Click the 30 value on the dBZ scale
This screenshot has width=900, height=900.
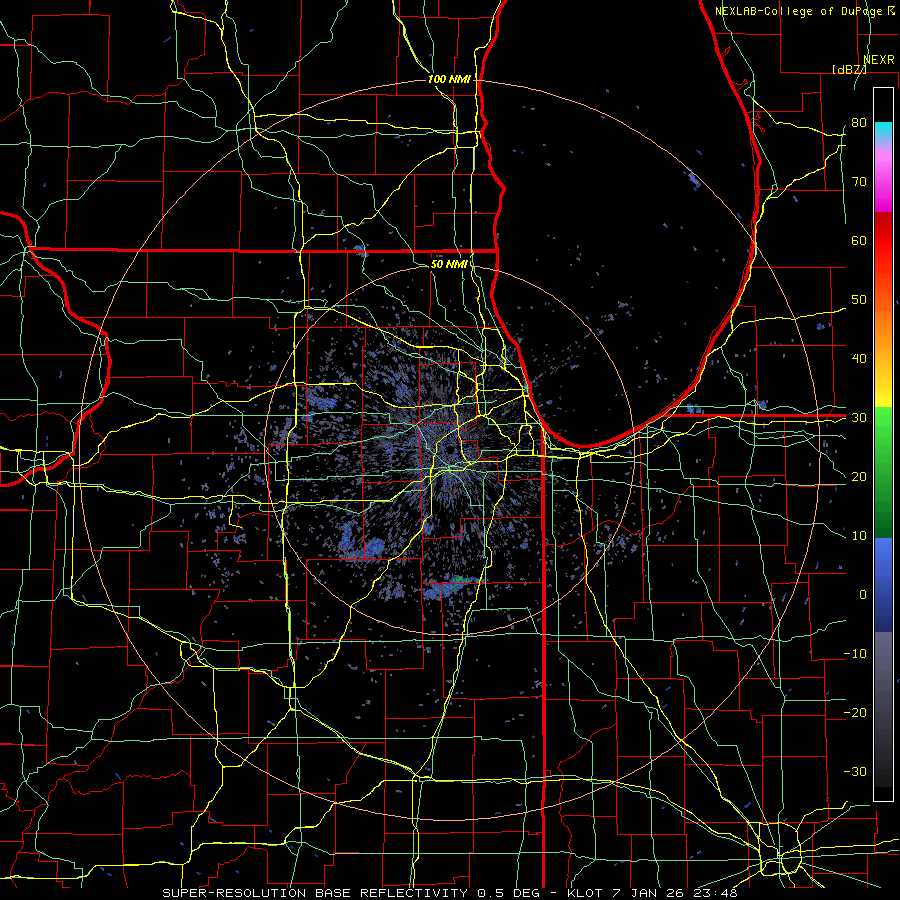[859, 418]
